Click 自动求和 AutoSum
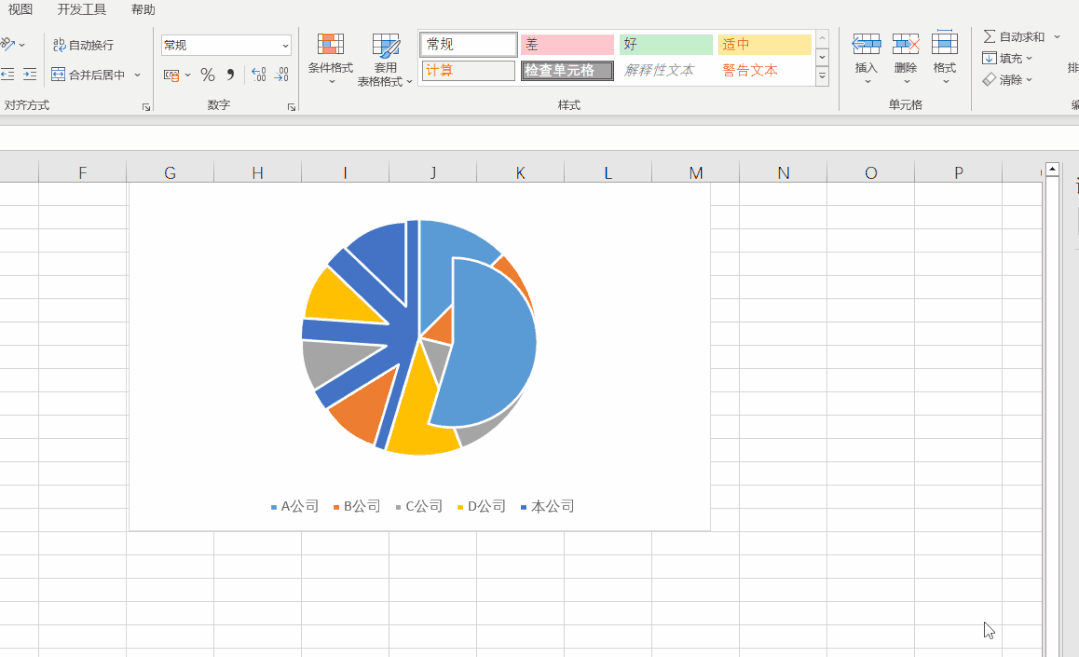The height and width of the screenshot is (657, 1079). coord(1014,37)
